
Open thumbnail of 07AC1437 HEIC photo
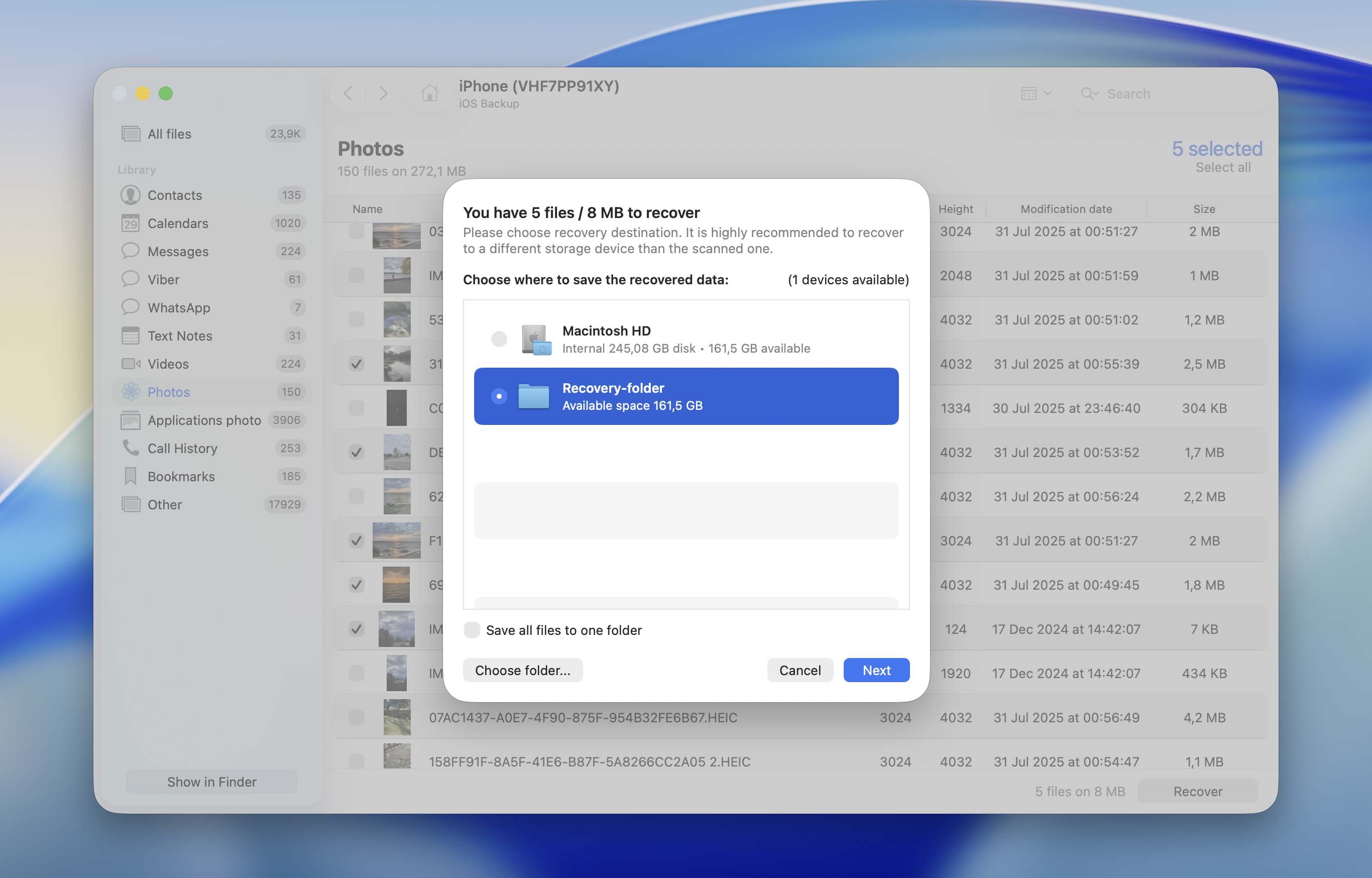click(x=397, y=717)
